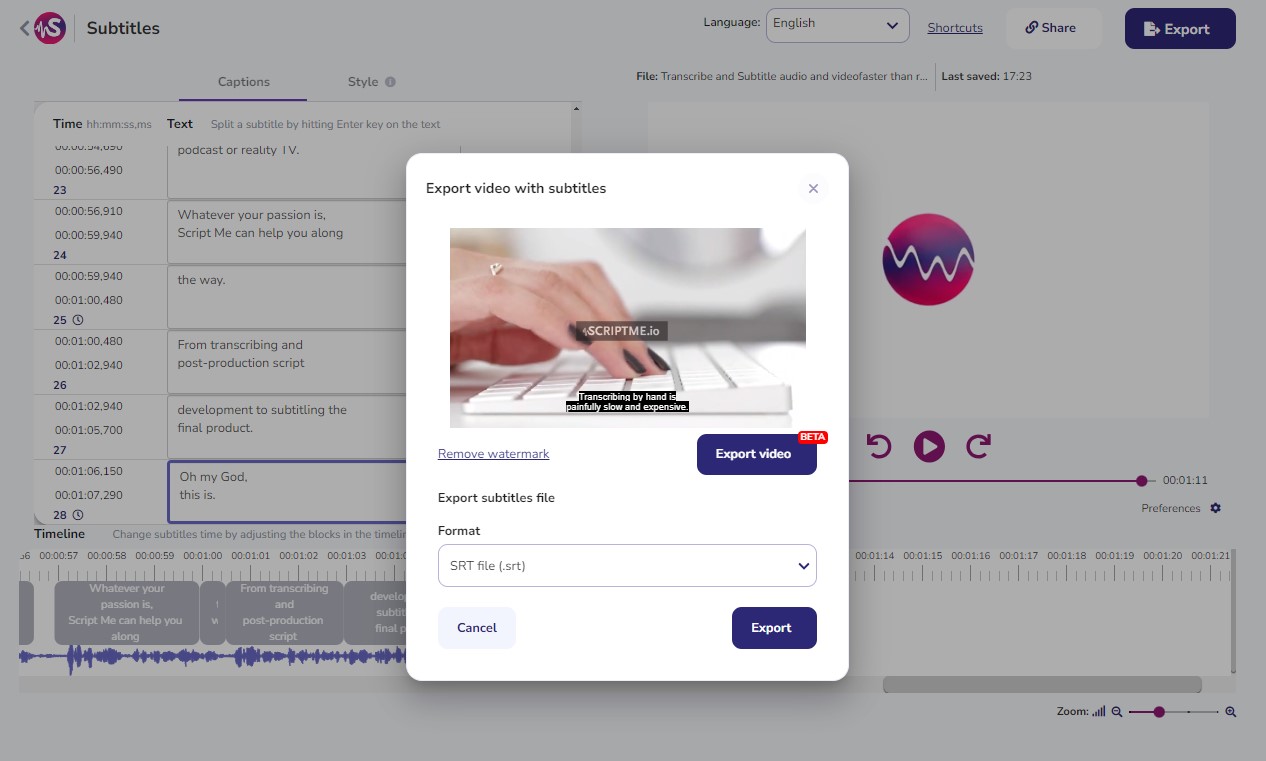Expand the SRT file format dropdown

(627, 566)
